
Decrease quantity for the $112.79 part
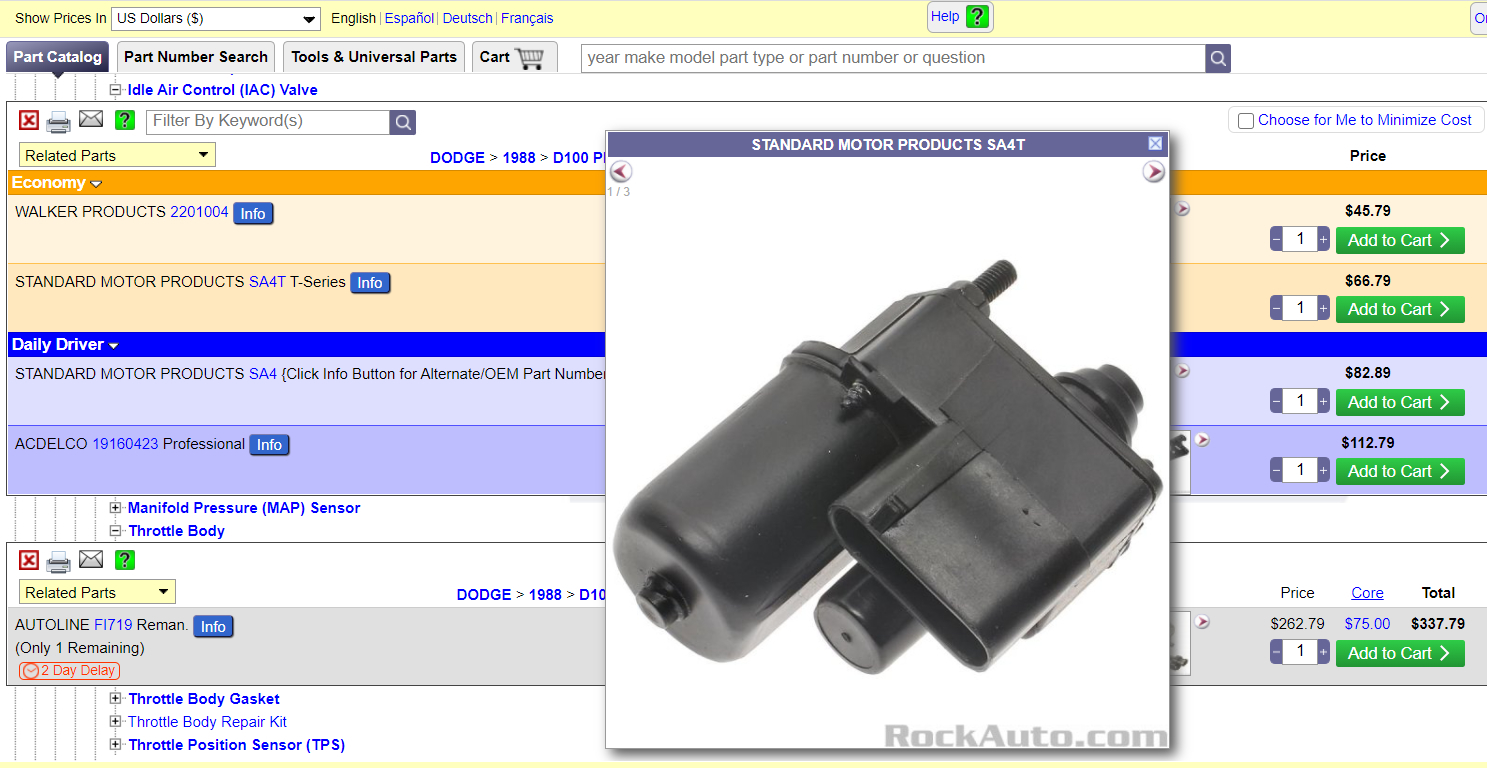(1276, 471)
